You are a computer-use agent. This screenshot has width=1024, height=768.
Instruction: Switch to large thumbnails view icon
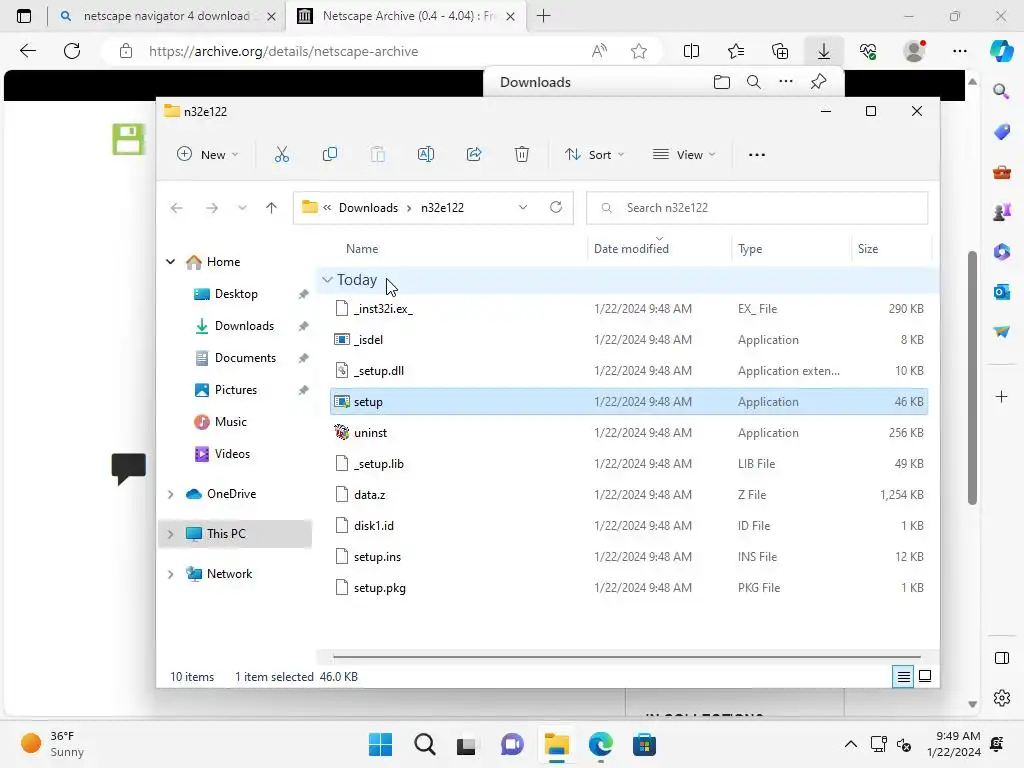tap(925, 677)
